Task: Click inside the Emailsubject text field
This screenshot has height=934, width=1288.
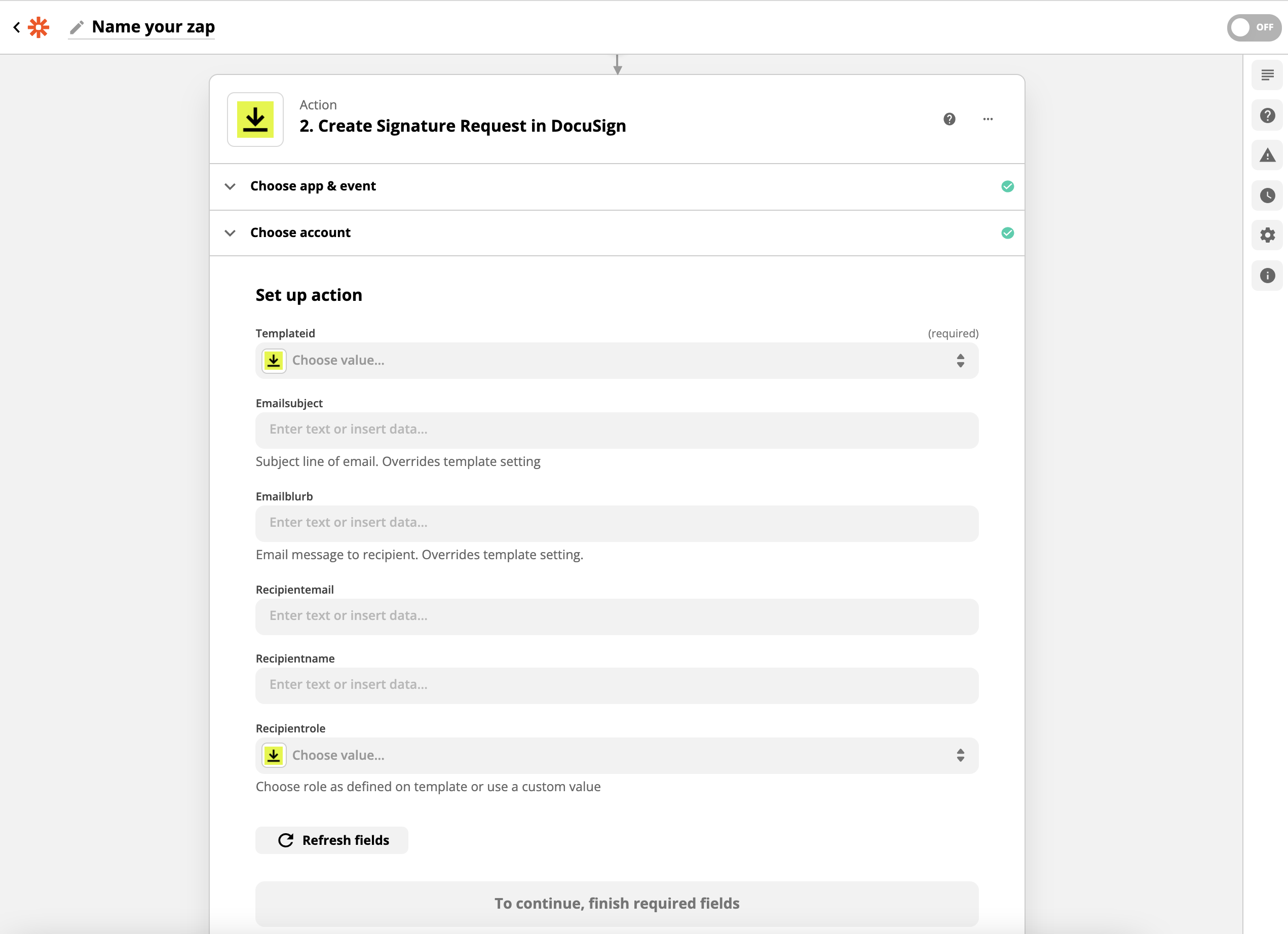Action: 617,431
